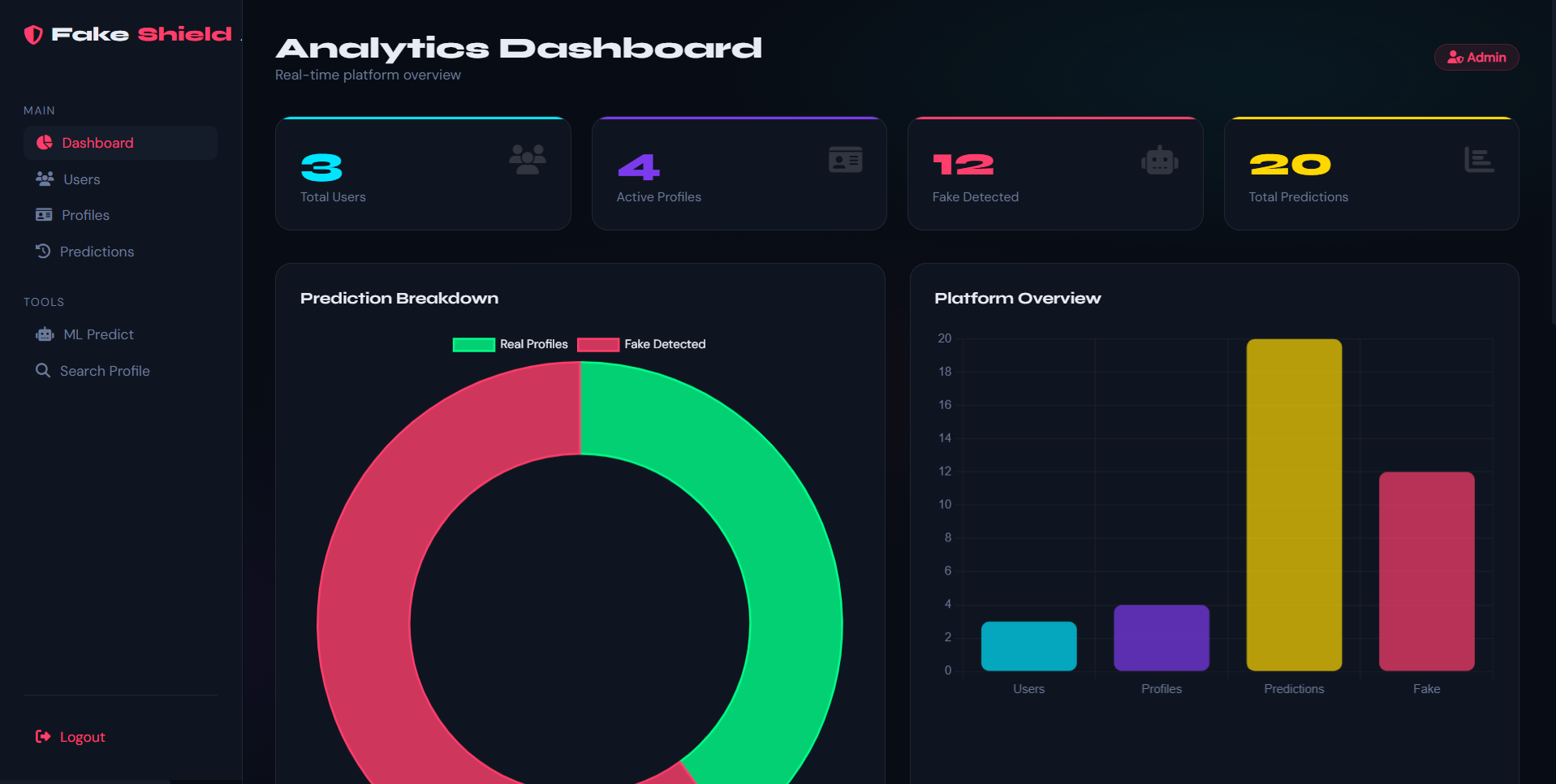
Task: Click the yellow Predictions bar
Action: pos(1294,505)
